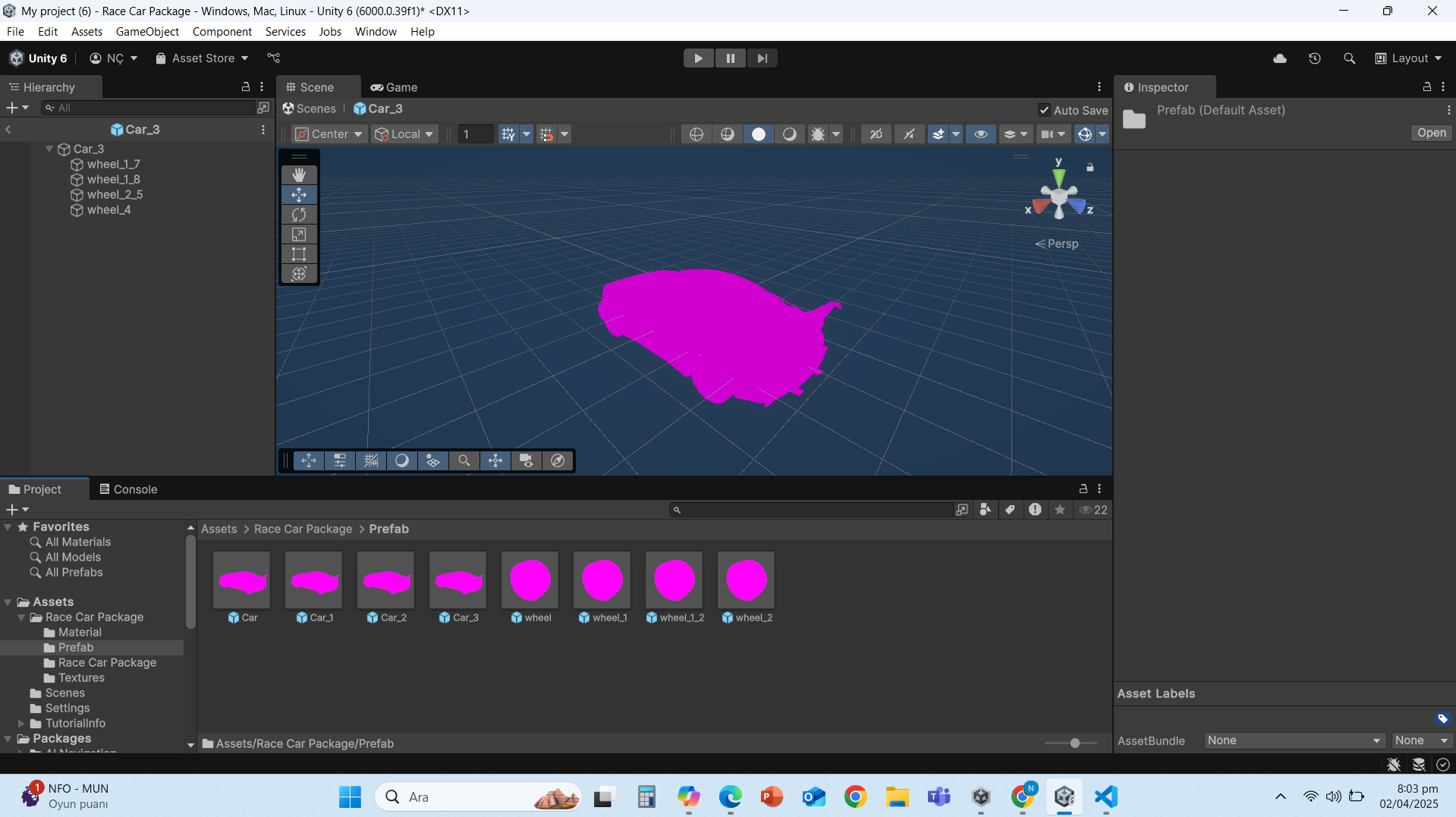Click the Persp projection label
Image resolution: width=1456 pixels, height=817 pixels.
[1057, 244]
